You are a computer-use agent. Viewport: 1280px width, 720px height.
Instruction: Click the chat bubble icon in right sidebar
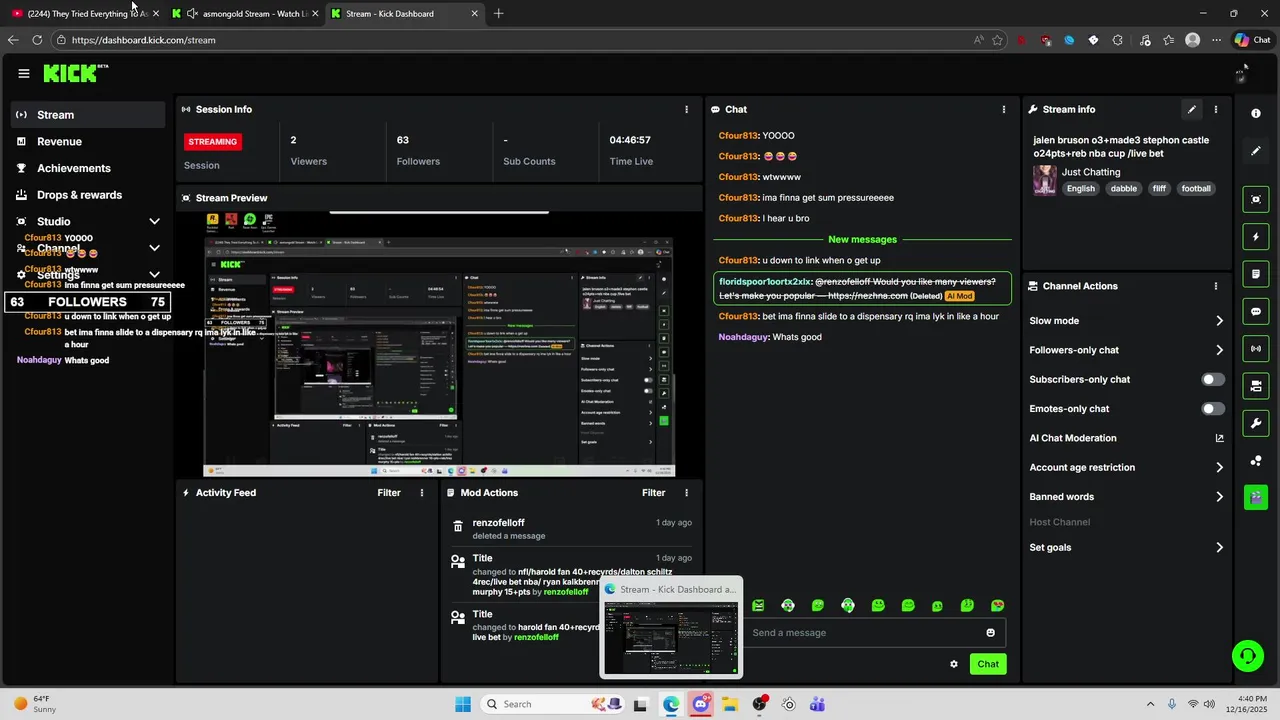coord(1256,311)
